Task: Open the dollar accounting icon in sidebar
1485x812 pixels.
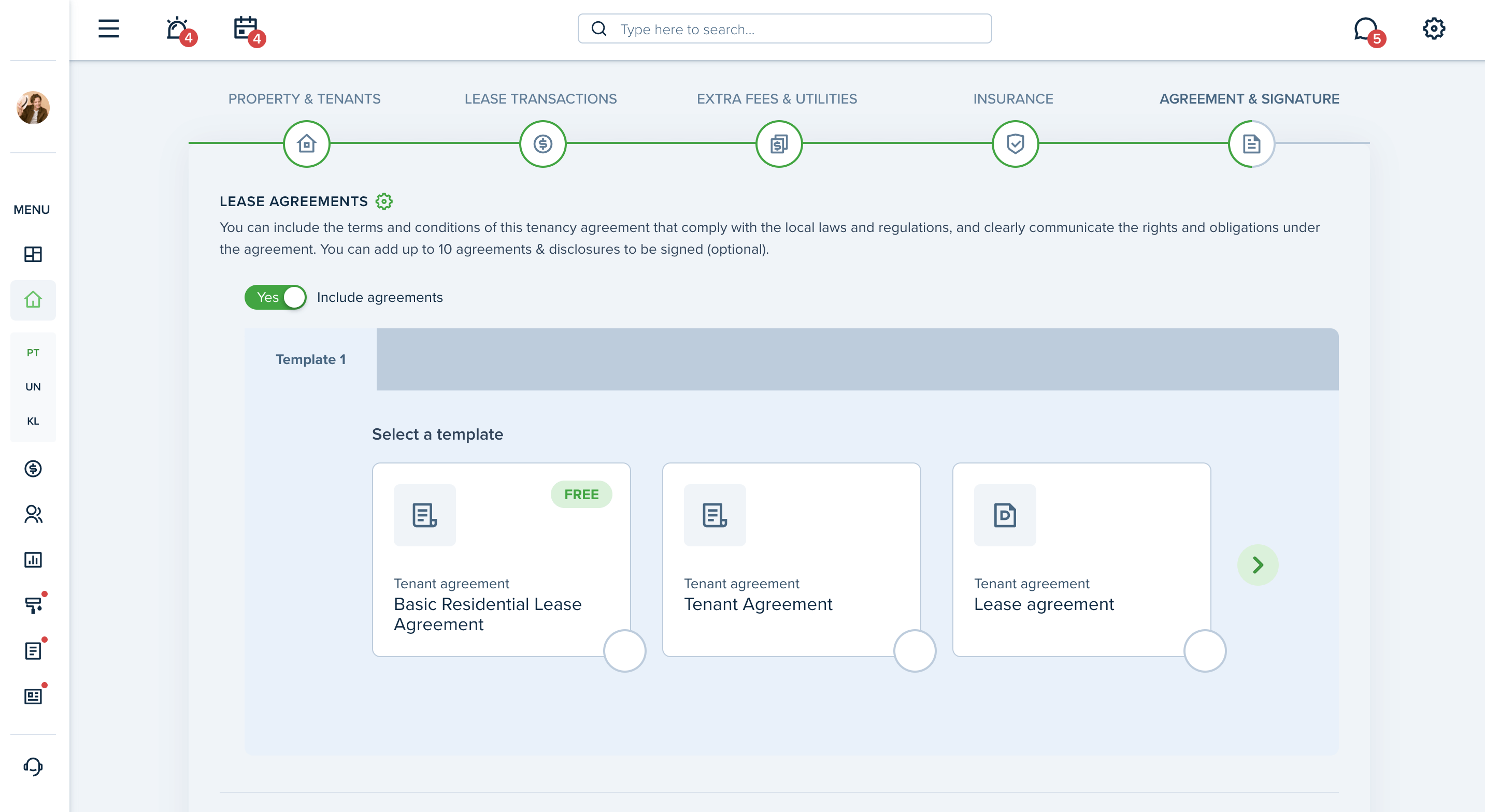Action: (x=33, y=469)
